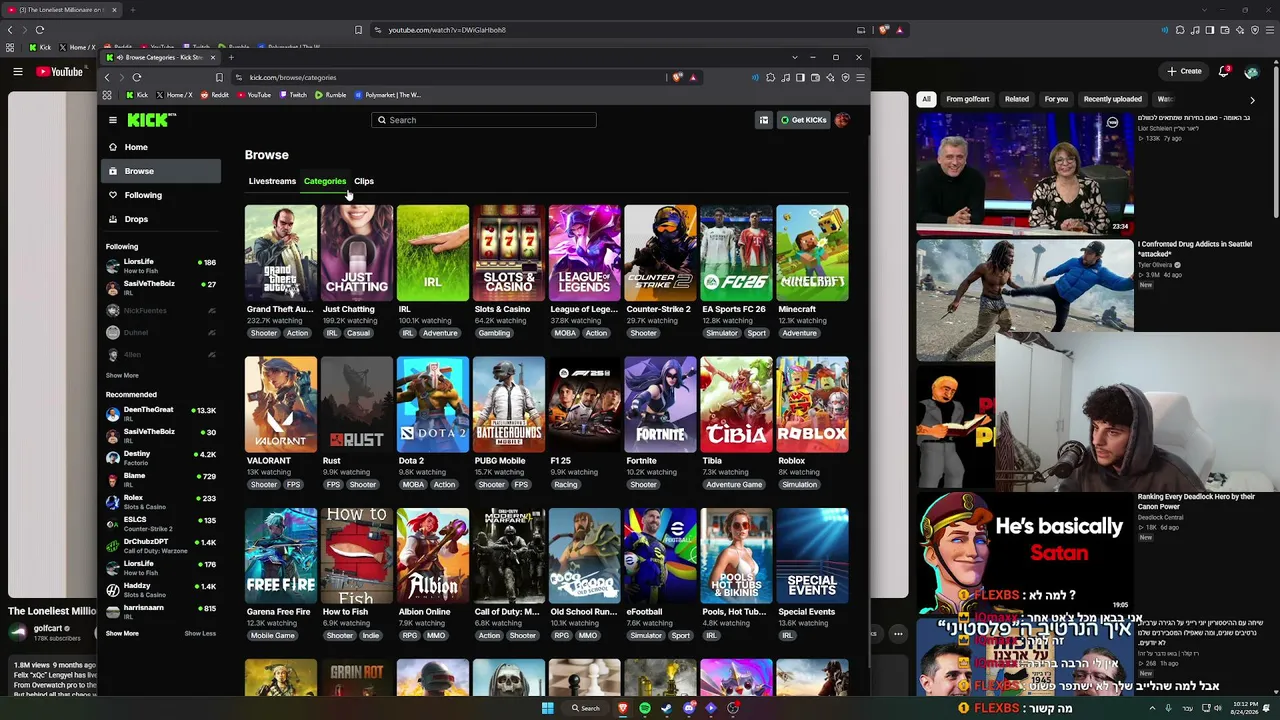This screenshot has height=720, width=1280.
Task: Open the VALORANT category thumbnail
Action: tap(281, 404)
